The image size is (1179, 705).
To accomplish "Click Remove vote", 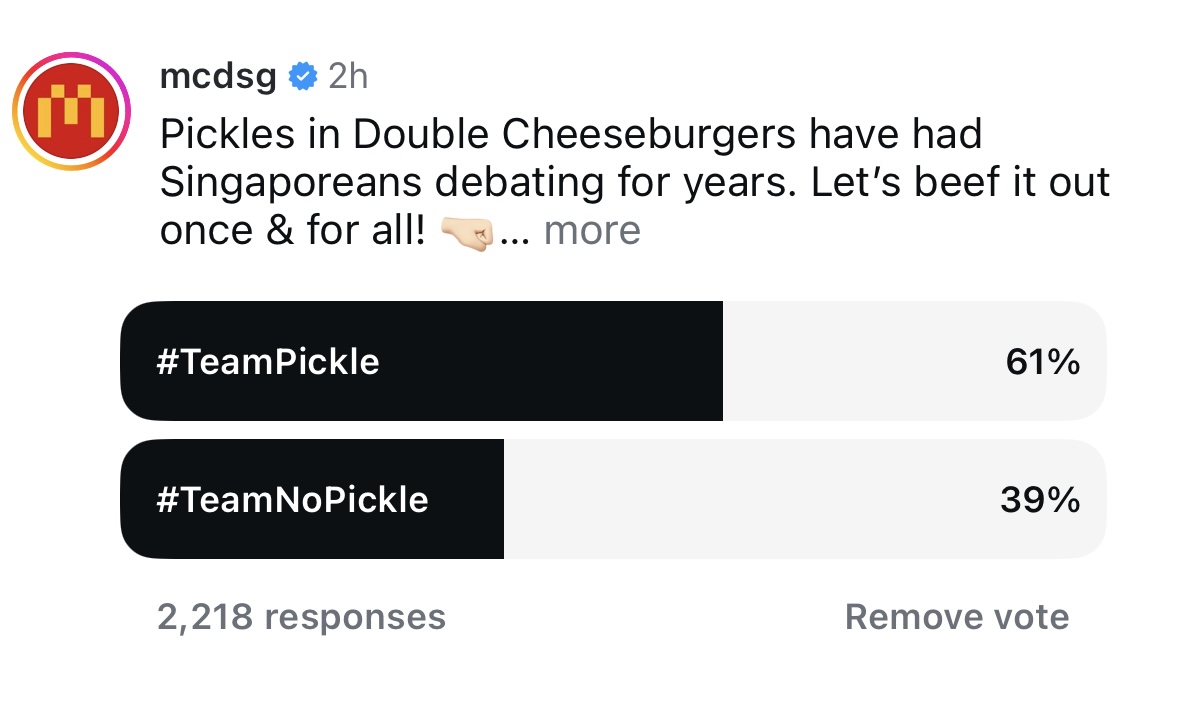I will (x=957, y=617).
